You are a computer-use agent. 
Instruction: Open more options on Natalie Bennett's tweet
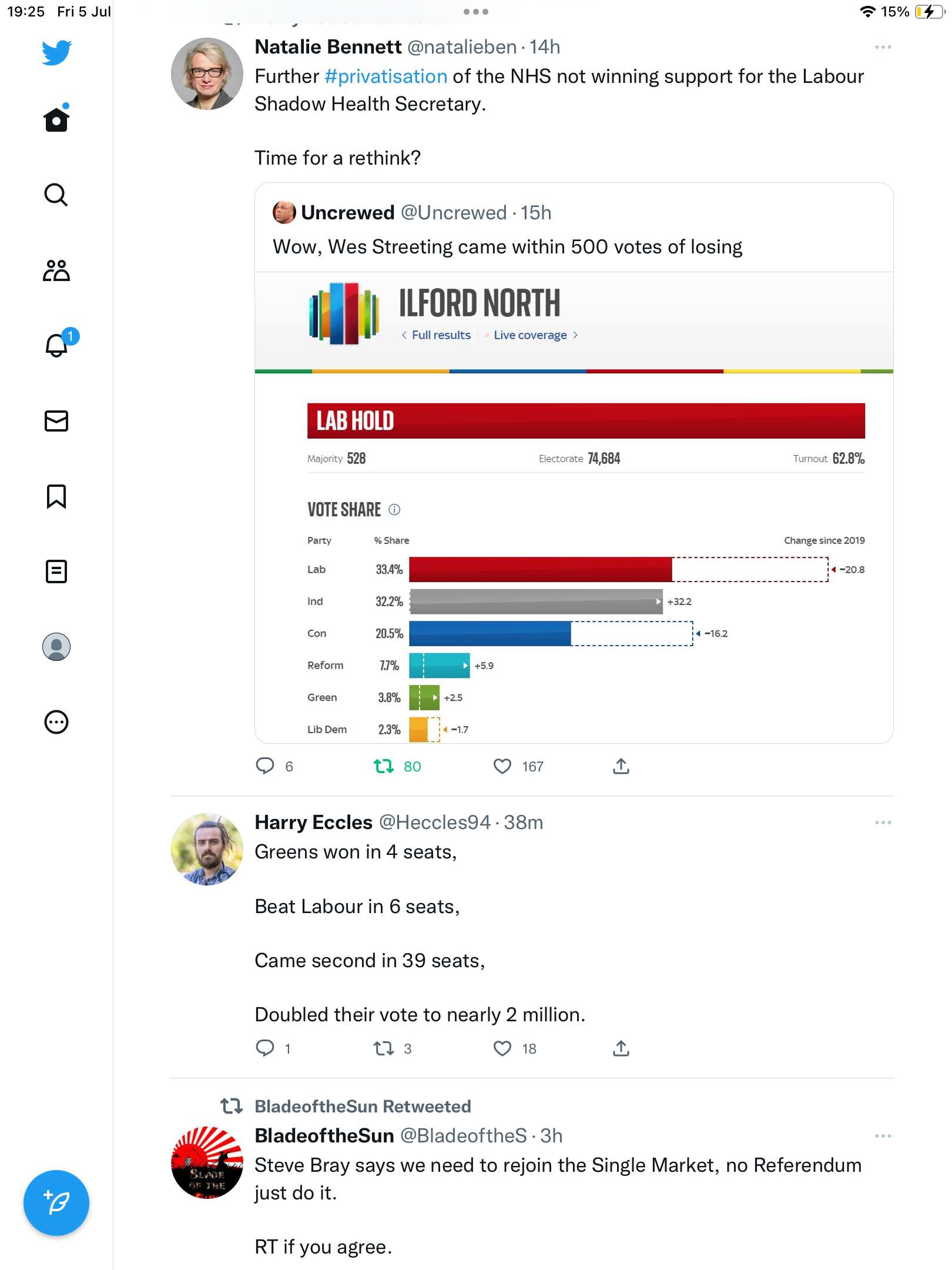[883, 47]
